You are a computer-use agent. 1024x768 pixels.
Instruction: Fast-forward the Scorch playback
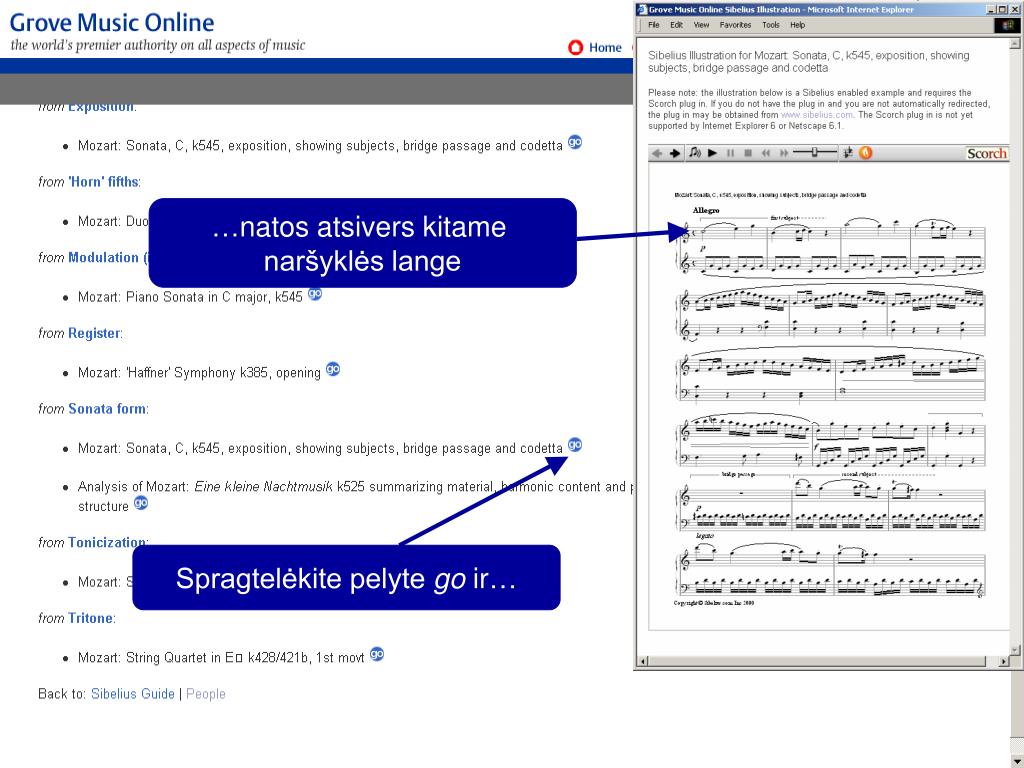point(784,153)
